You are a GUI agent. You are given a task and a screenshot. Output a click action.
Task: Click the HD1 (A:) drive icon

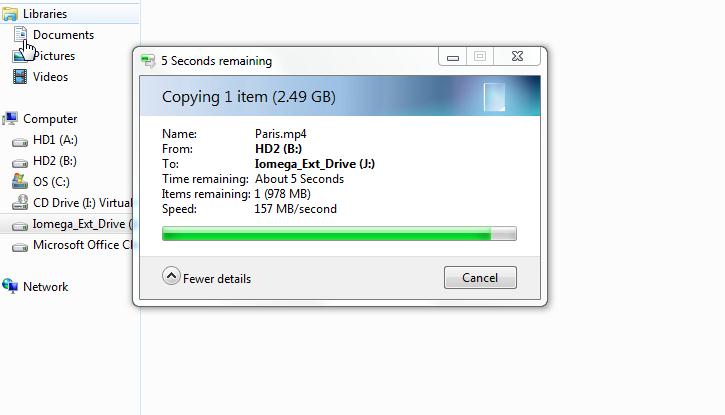click(x=20, y=141)
